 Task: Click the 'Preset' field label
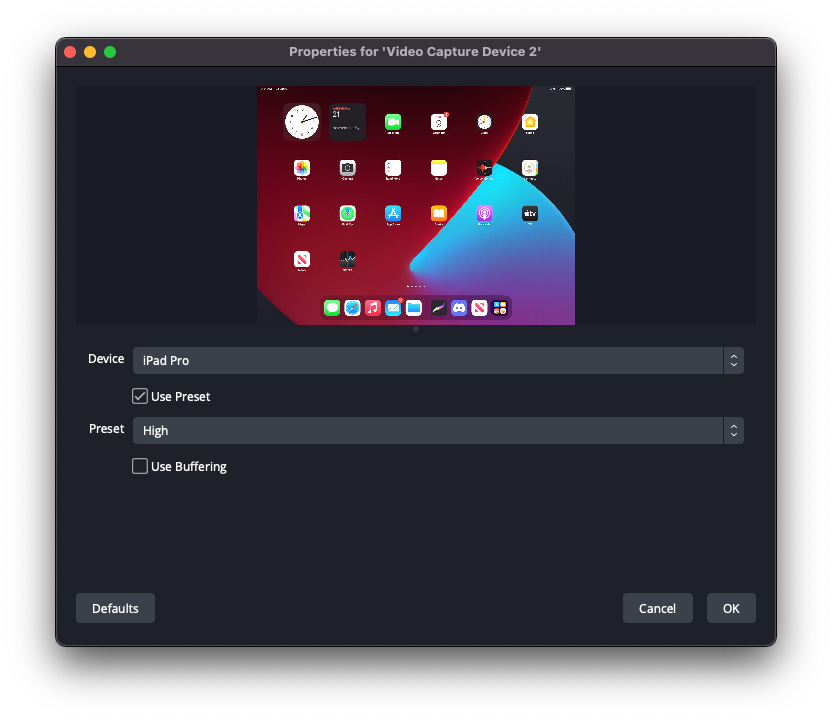pyautogui.click(x=107, y=429)
